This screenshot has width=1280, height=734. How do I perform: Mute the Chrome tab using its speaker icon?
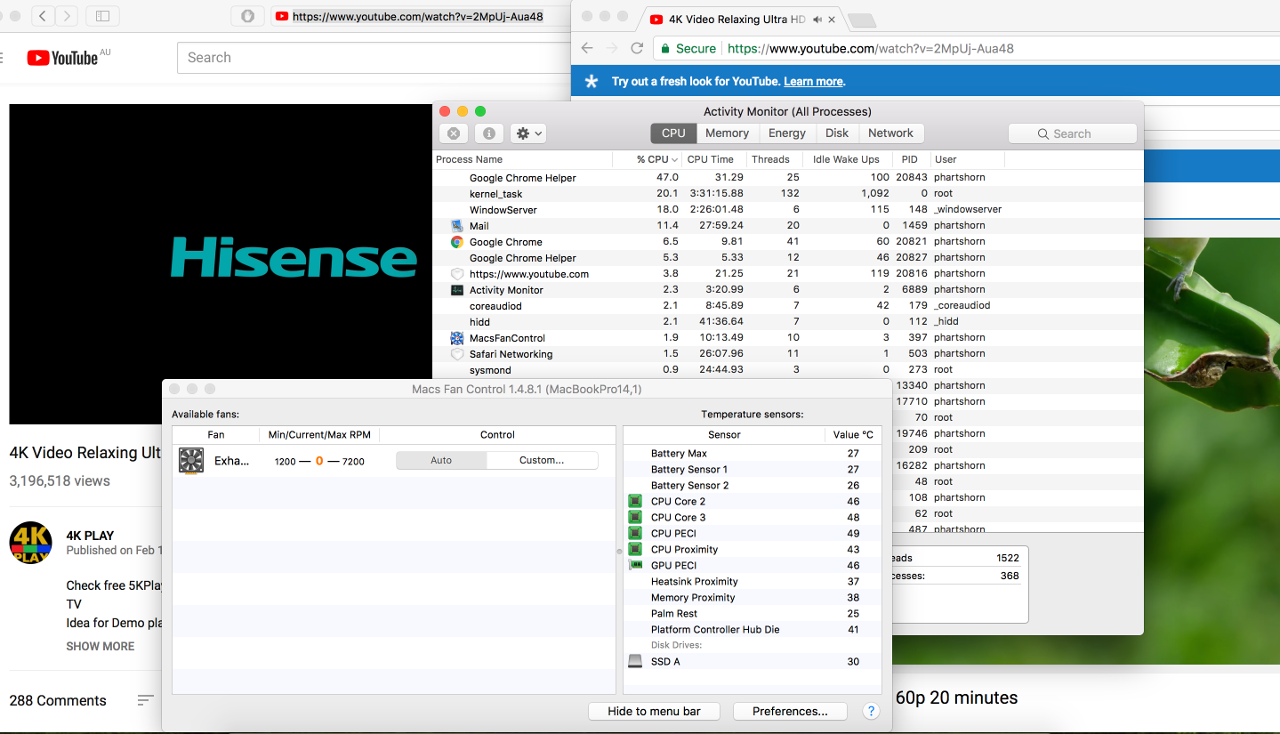click(x=818, y=20)
